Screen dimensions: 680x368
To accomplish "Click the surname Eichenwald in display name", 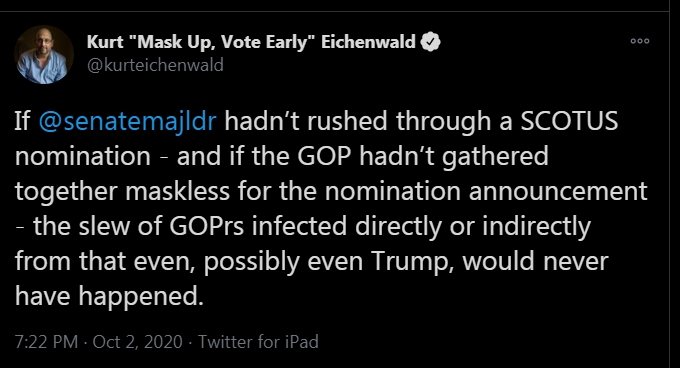I will pyautogui.click(x=368, y=42).
